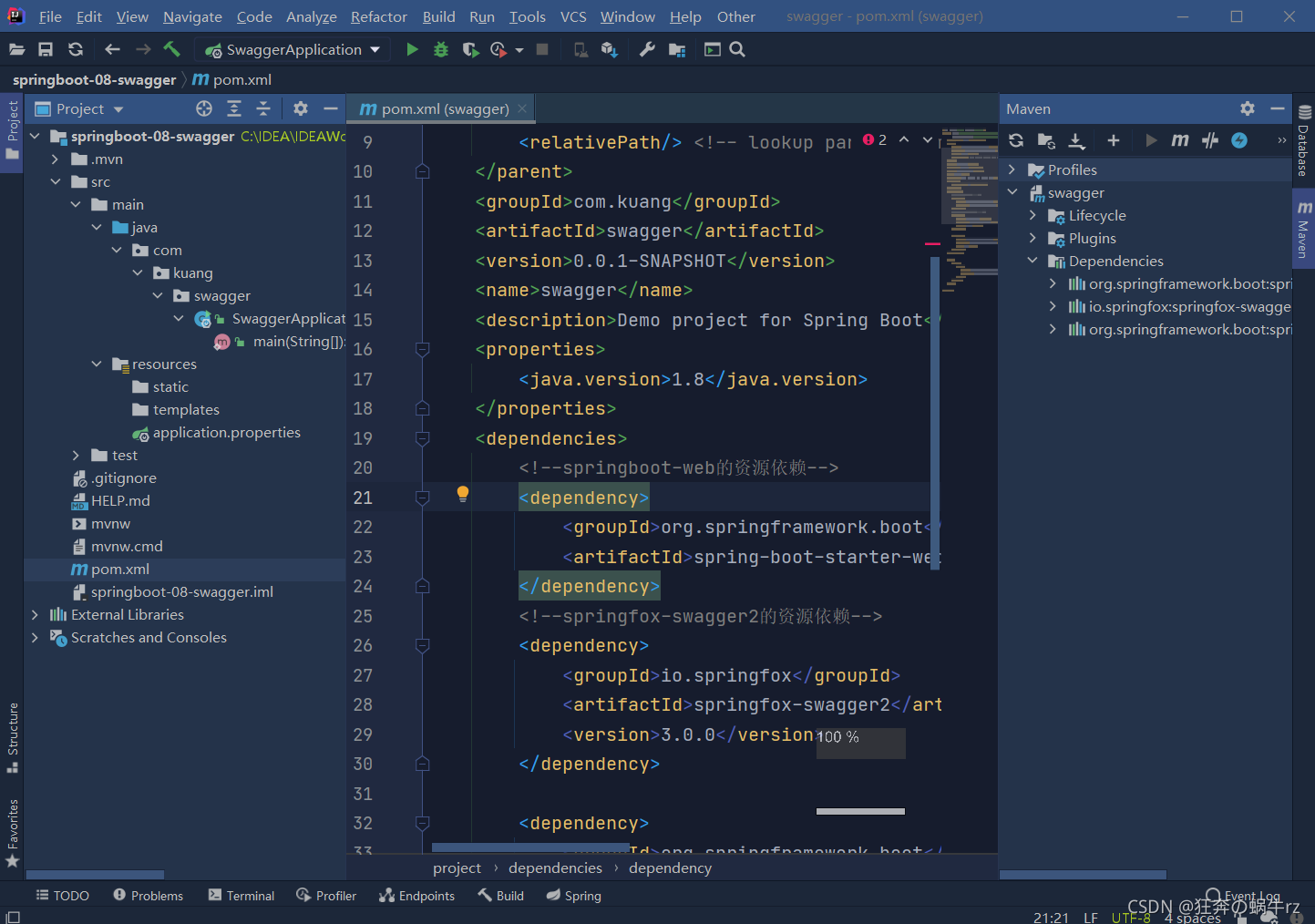Expand Plugins in Maven panel

click(x=1032, y=238)
